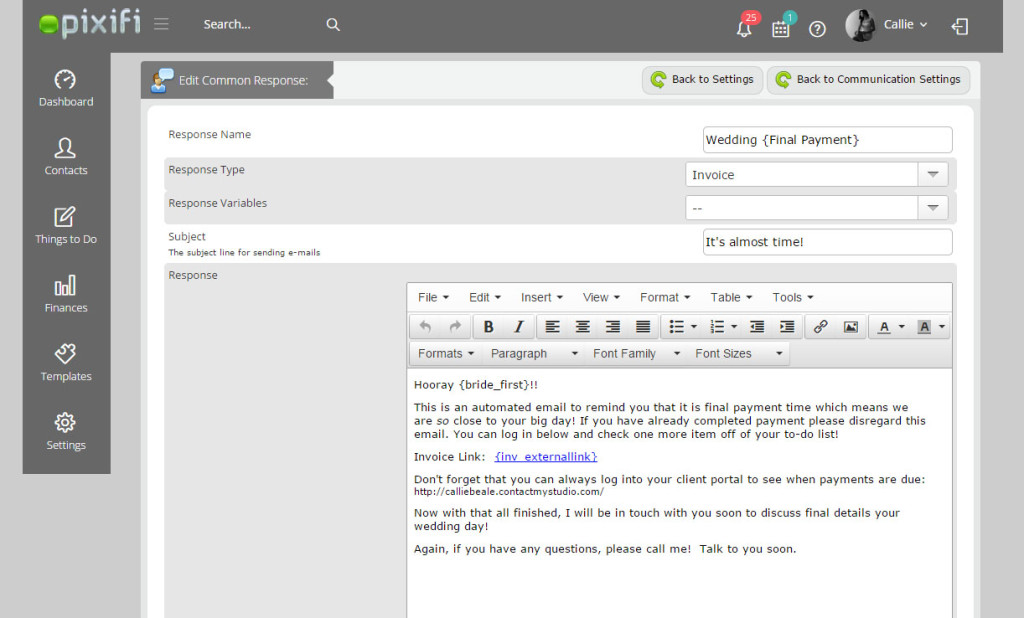Check the calendar icon with 1 notification
Image resolution: width=1024 pixels, height=618 pixels.
(781, 29)
